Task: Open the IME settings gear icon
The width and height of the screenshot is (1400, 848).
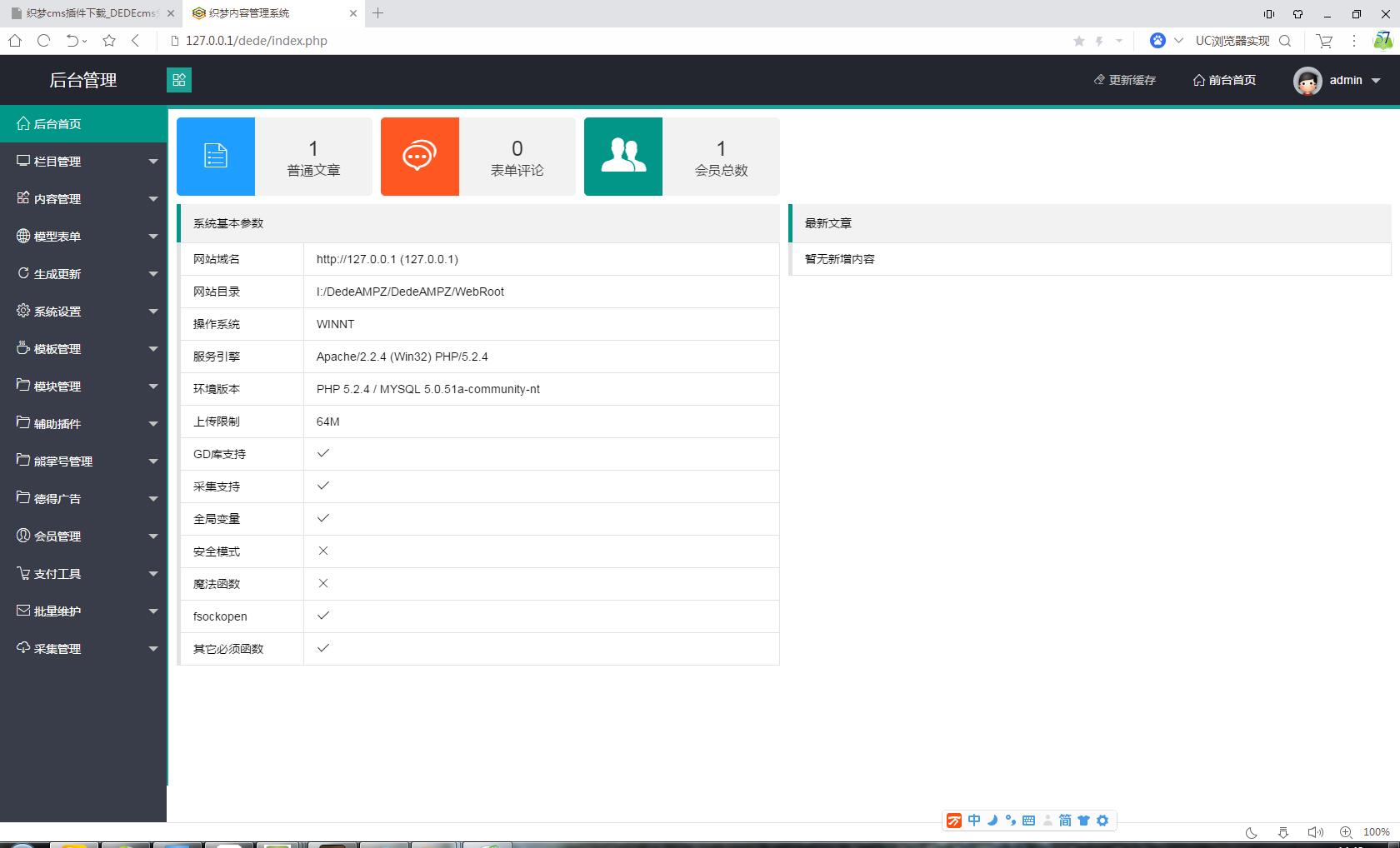Action: coord(1102,821)
